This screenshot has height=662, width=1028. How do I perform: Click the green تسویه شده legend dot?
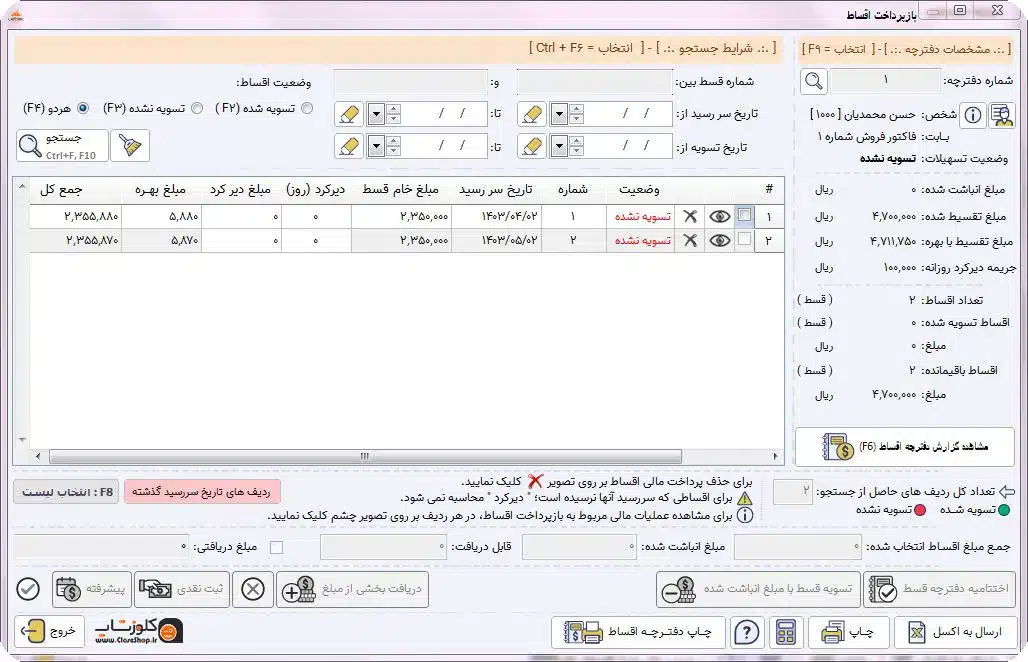coord(1004,510)
